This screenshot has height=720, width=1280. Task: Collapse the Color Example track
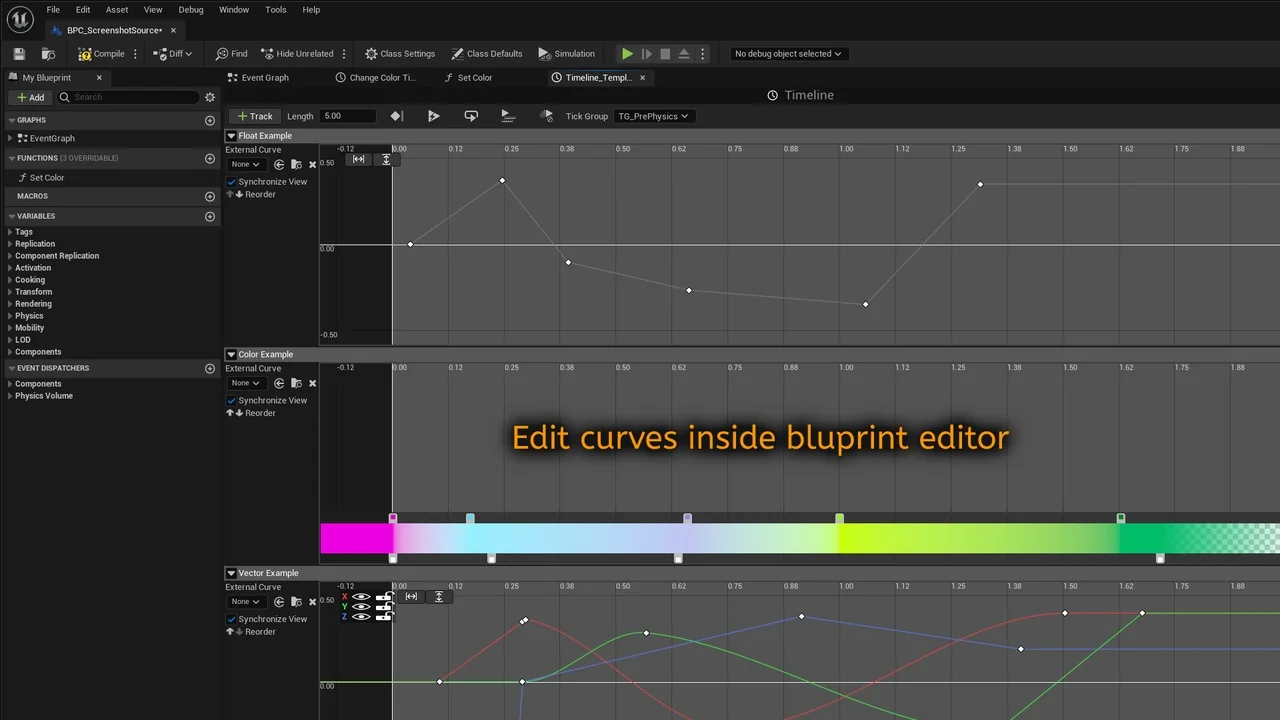pos(231,354)
